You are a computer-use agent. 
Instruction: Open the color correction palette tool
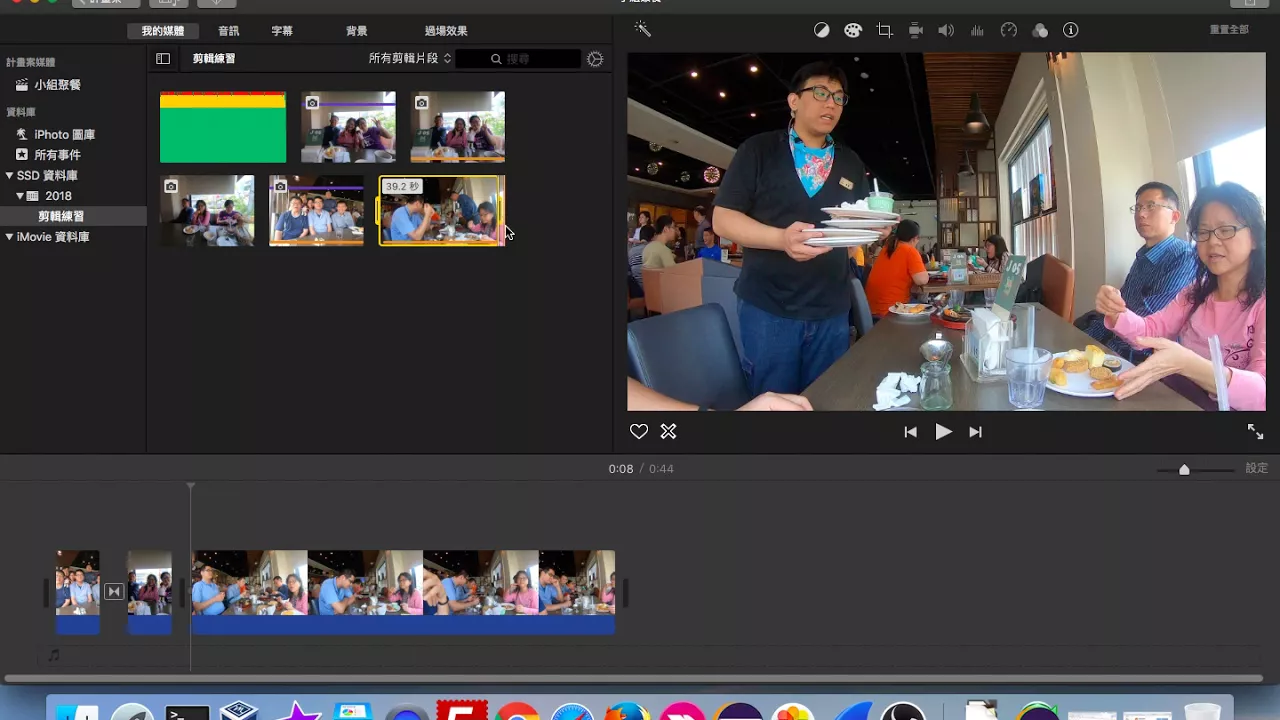pyautogui.click(x=852, y=30)
